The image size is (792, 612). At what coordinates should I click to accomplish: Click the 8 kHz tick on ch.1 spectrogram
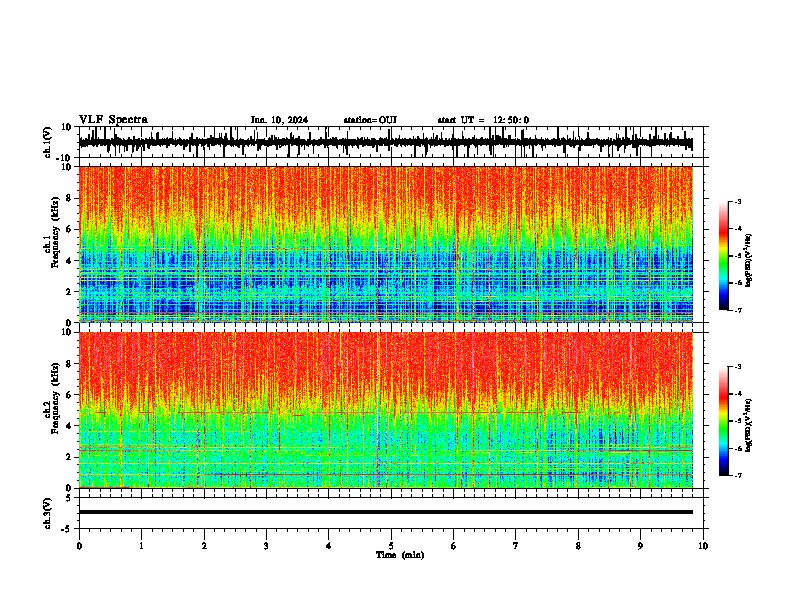[69, 198]
